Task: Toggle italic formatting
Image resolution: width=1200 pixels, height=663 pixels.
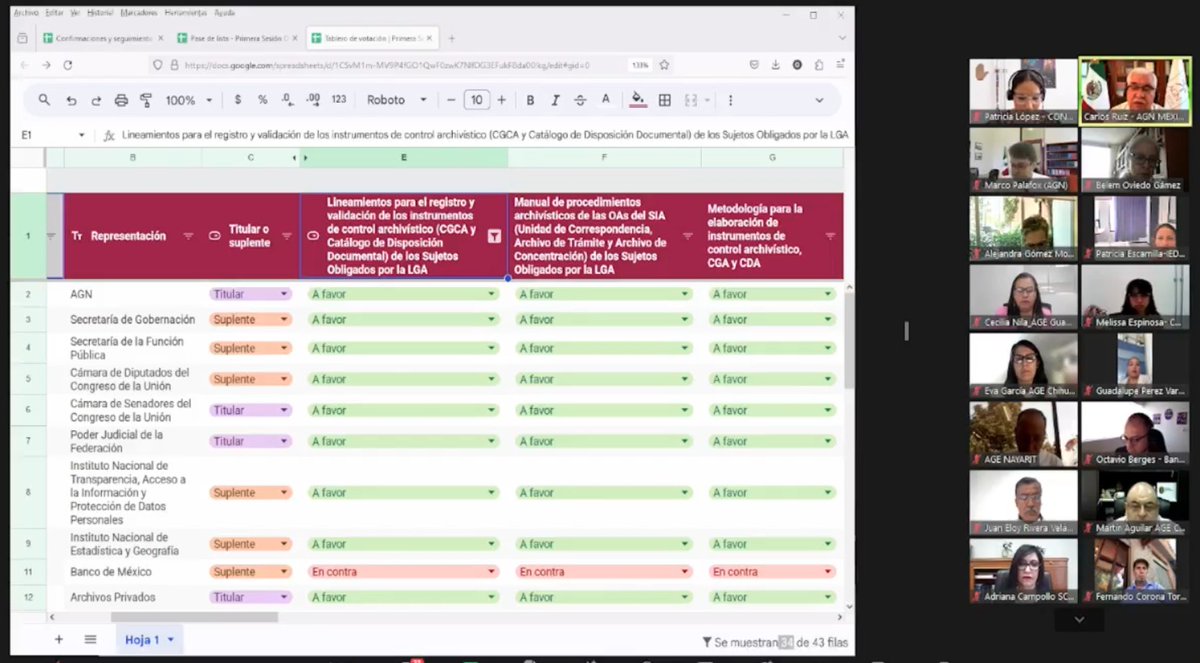Action: point(555,100)
